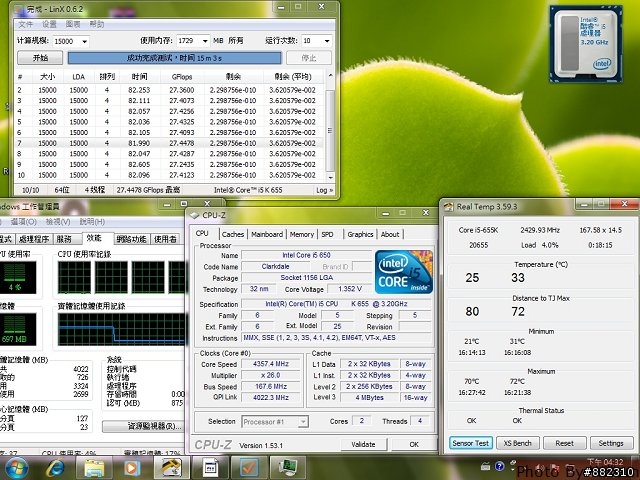640x480 pixels.
Task: Open Settings in Real Temp
Action: click(x=611, y=443)
